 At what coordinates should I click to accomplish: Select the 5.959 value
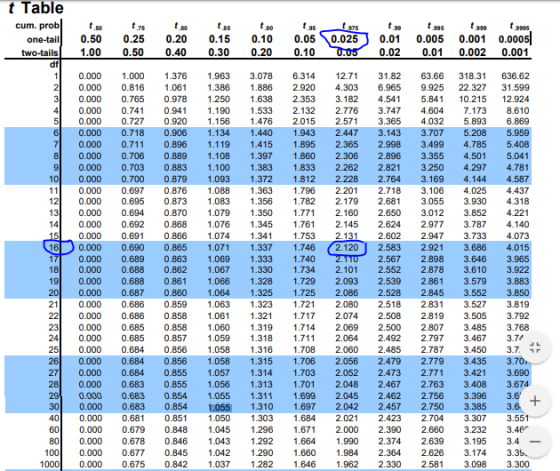click(518, 133)
